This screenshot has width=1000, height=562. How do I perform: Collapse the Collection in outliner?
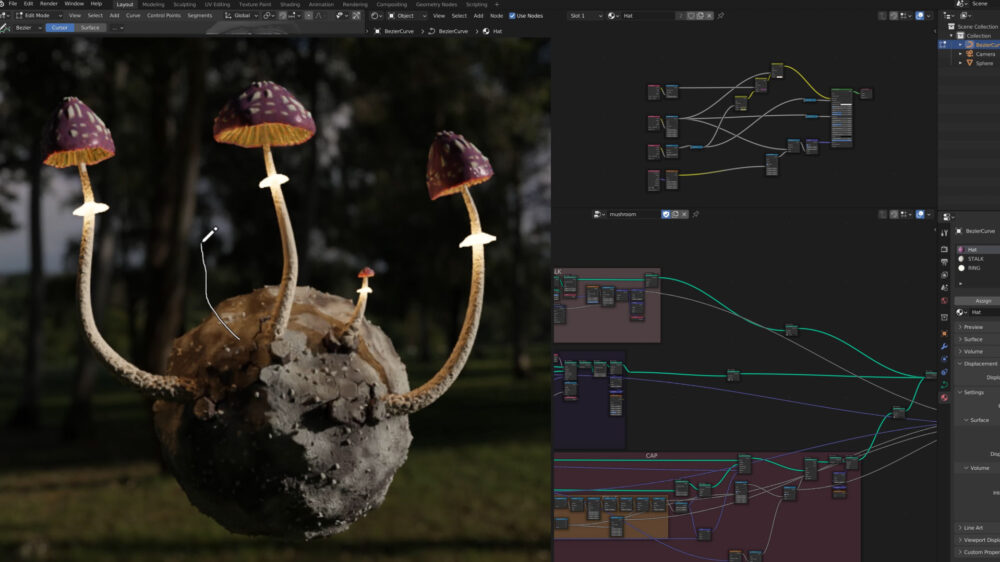[952, 36]
